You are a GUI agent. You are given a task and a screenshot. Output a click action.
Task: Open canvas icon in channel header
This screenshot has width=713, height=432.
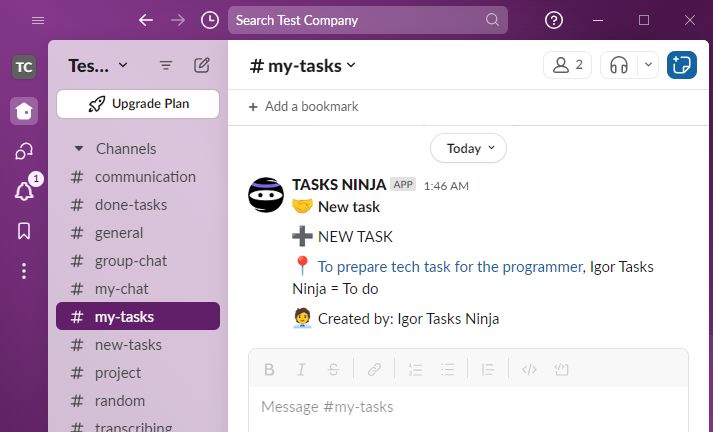682,65
